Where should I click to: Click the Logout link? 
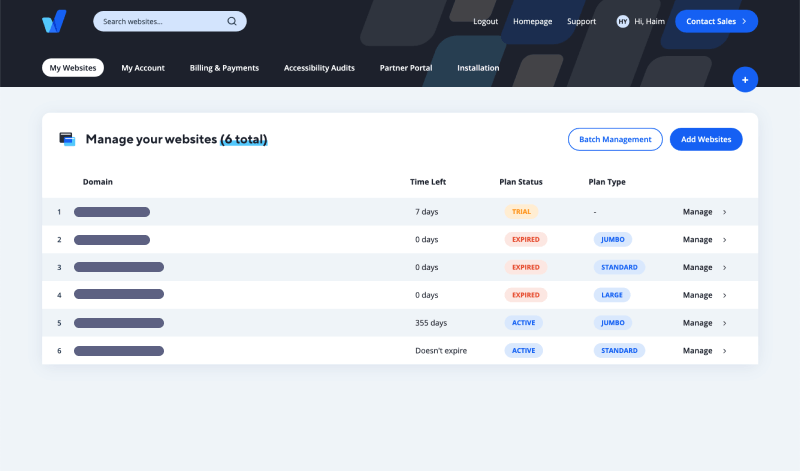coord(485,21)
